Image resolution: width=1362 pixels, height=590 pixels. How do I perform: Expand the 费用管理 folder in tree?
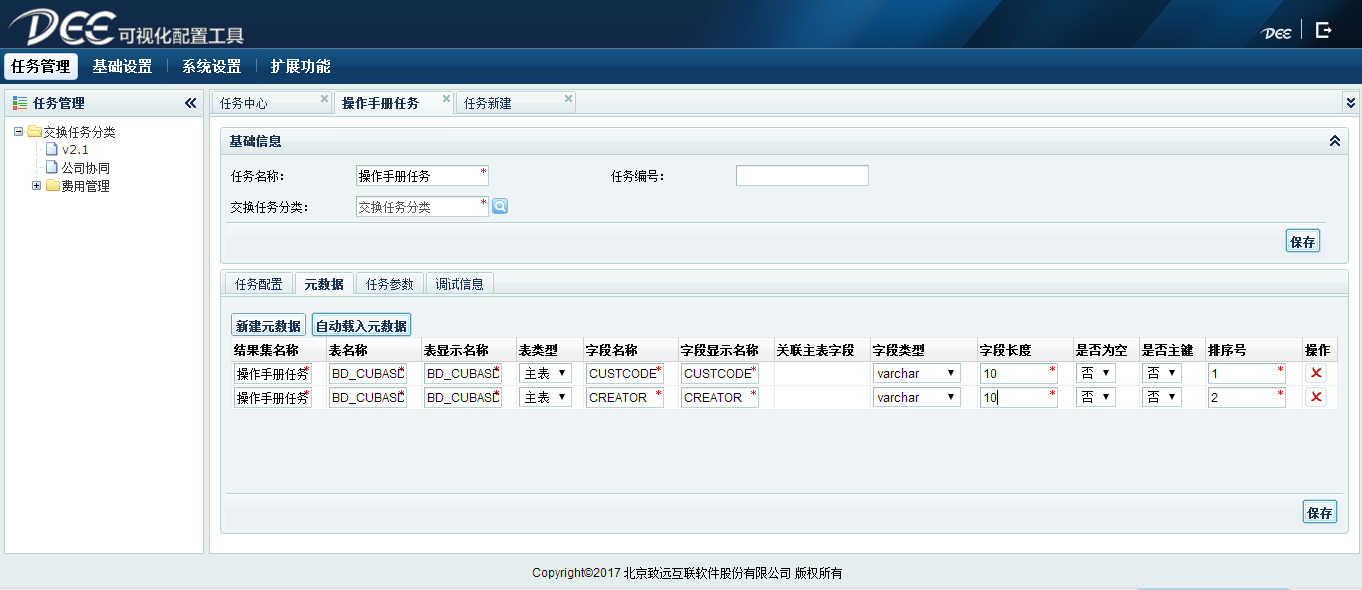(37, 186)
